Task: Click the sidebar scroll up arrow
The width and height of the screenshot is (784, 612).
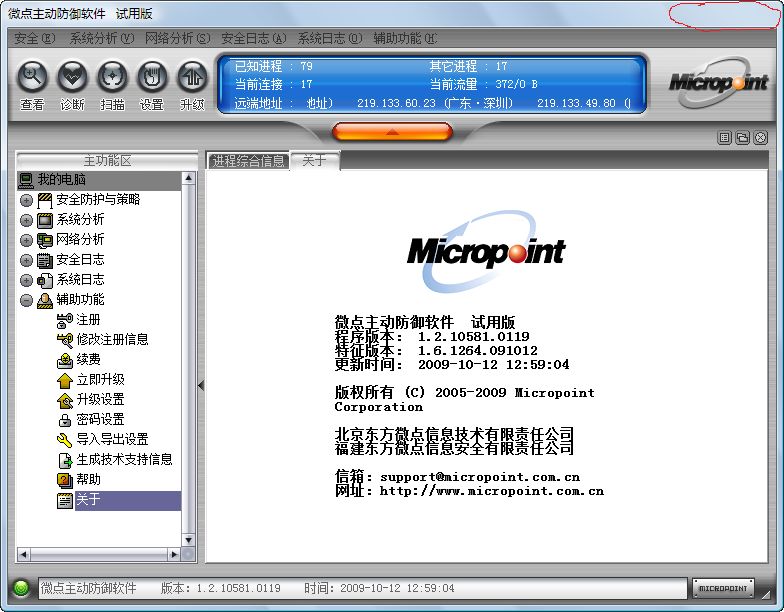Action: pos(188,178)
